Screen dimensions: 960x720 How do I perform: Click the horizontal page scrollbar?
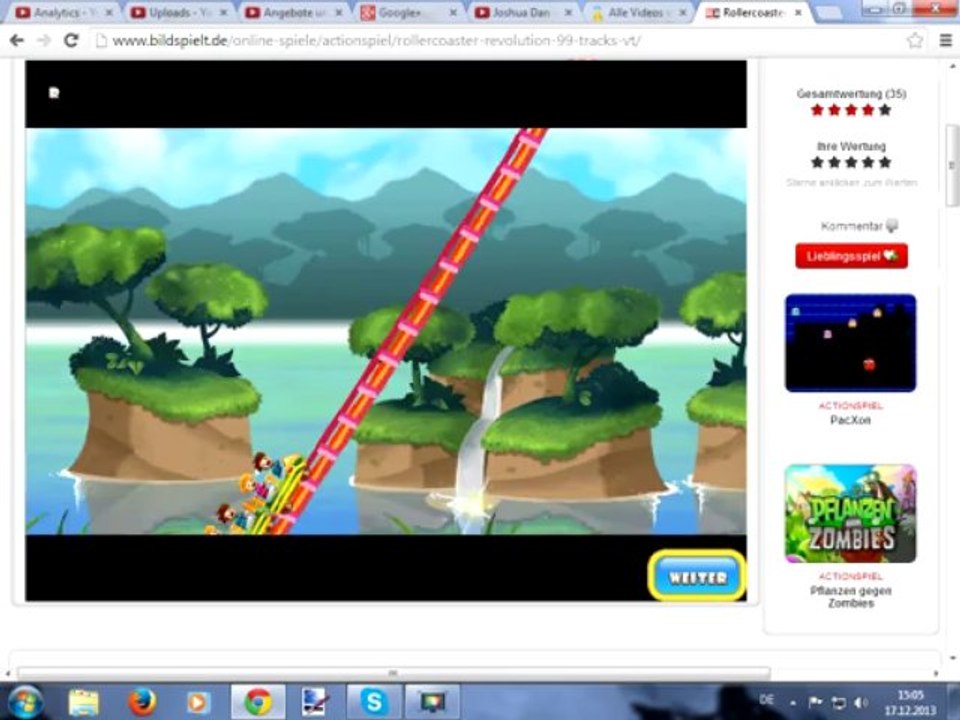pyautogui.click(x=393, y=673)
